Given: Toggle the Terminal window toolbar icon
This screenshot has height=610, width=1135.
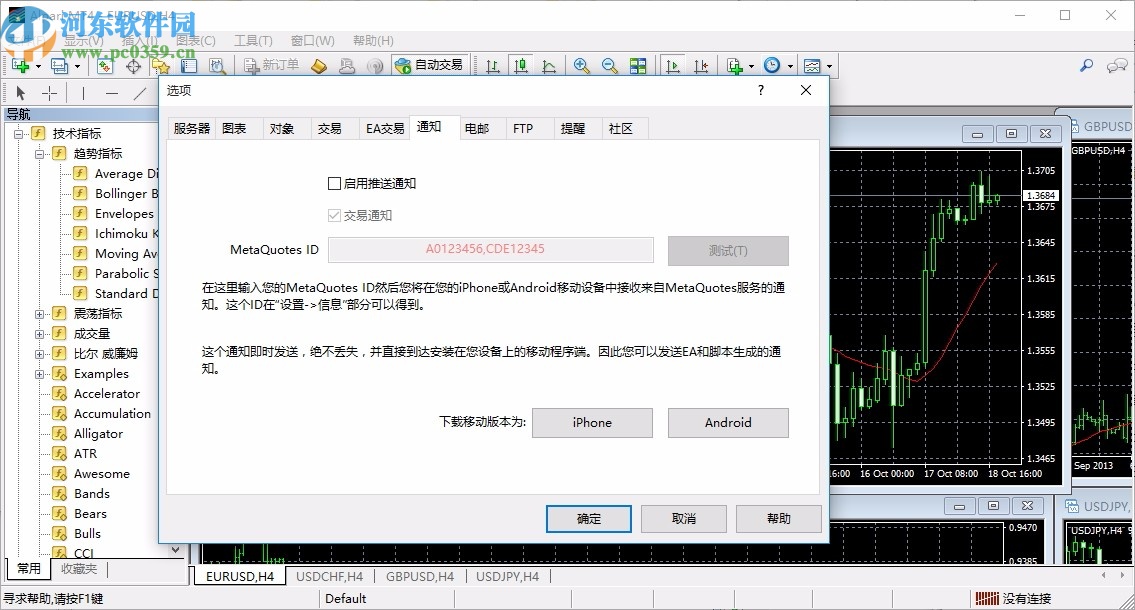Looking at the screenshot, I should pyautogui.click(x=189, y=67).
